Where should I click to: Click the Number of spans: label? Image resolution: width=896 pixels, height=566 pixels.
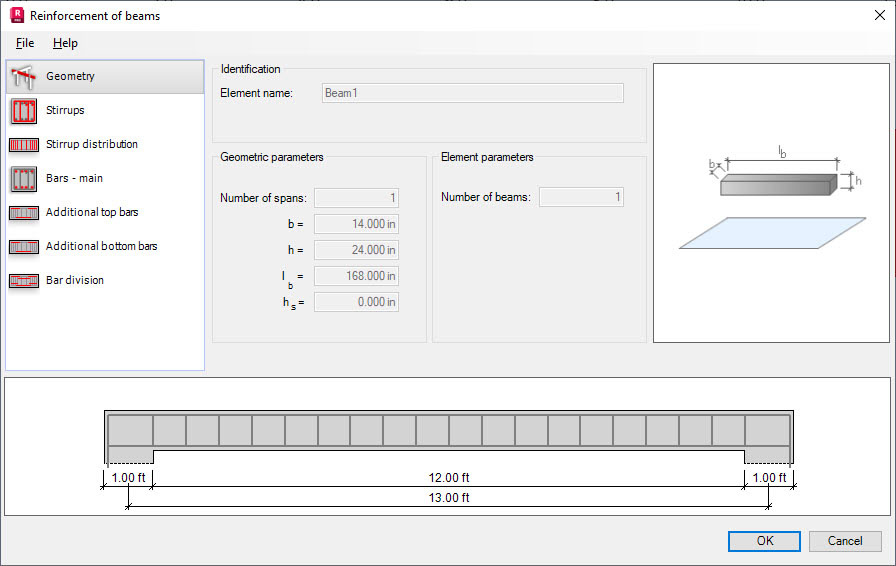coord(263,198)
